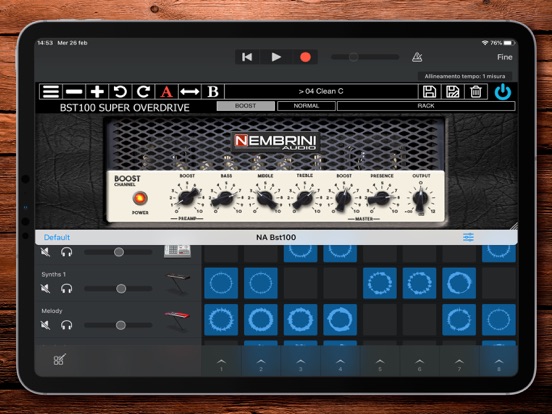The image size is (552, 414).
Task: Open the grid edit cells icon
Action: [x=59, y=360]
